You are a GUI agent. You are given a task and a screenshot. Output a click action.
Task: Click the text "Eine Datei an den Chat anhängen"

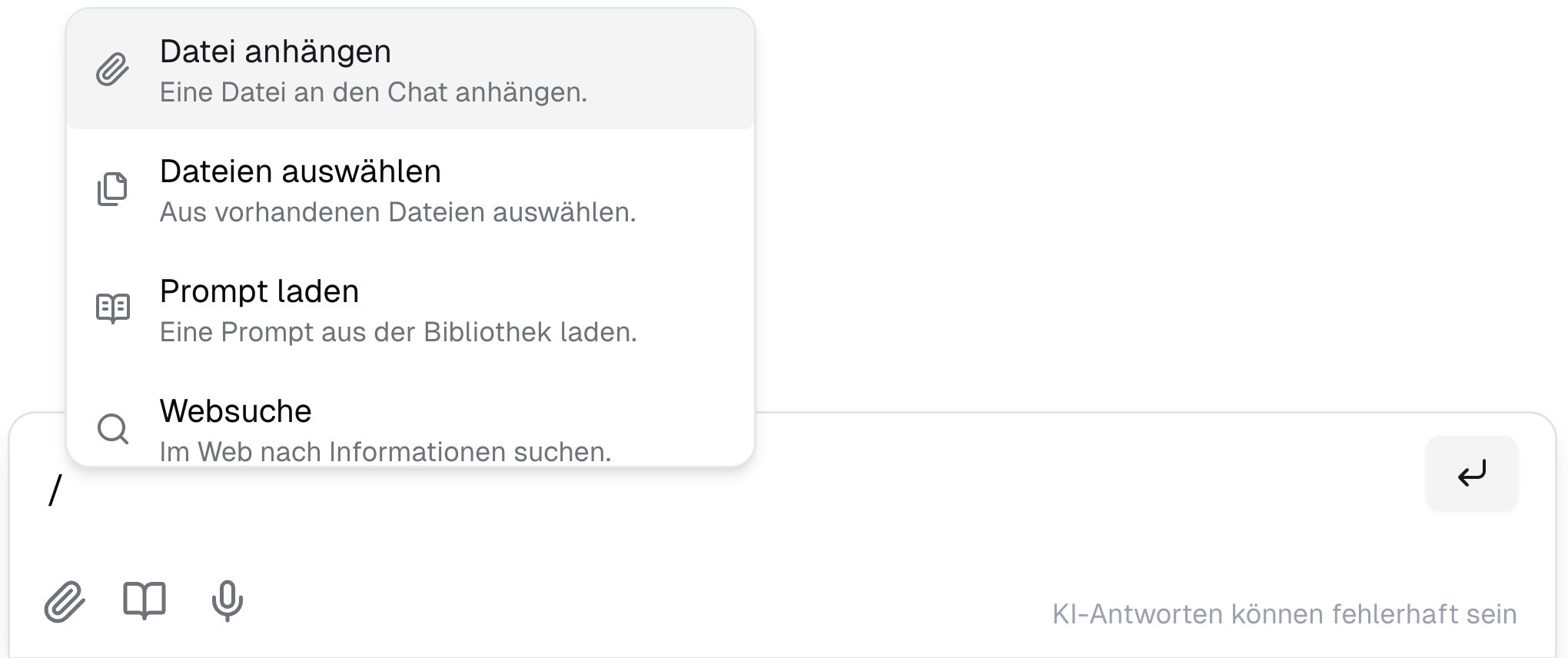click(374, 92)
